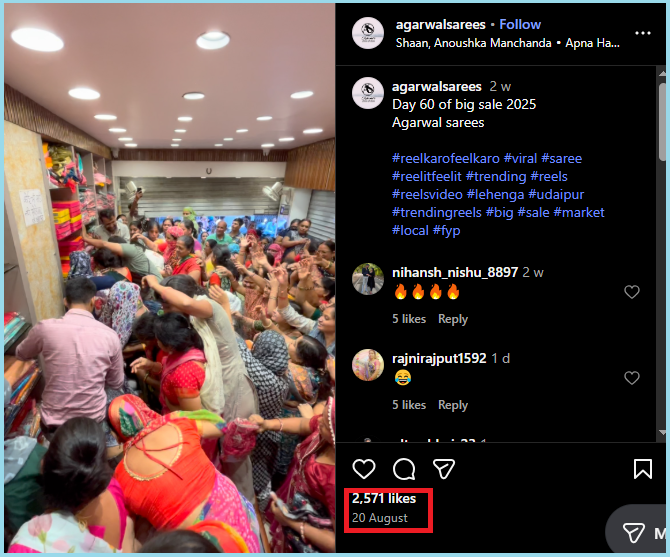Open nihansh_nishu_8897's profile avatar
The height and width of the screenshot is (557, 670).
click(367, 279)
